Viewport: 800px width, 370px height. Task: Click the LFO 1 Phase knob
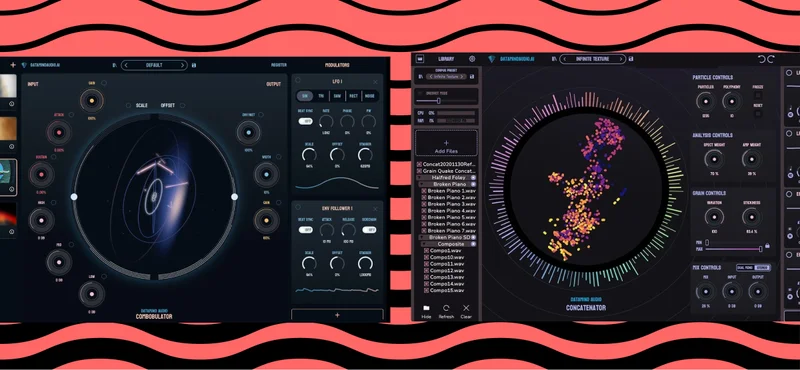pos(347,121)
